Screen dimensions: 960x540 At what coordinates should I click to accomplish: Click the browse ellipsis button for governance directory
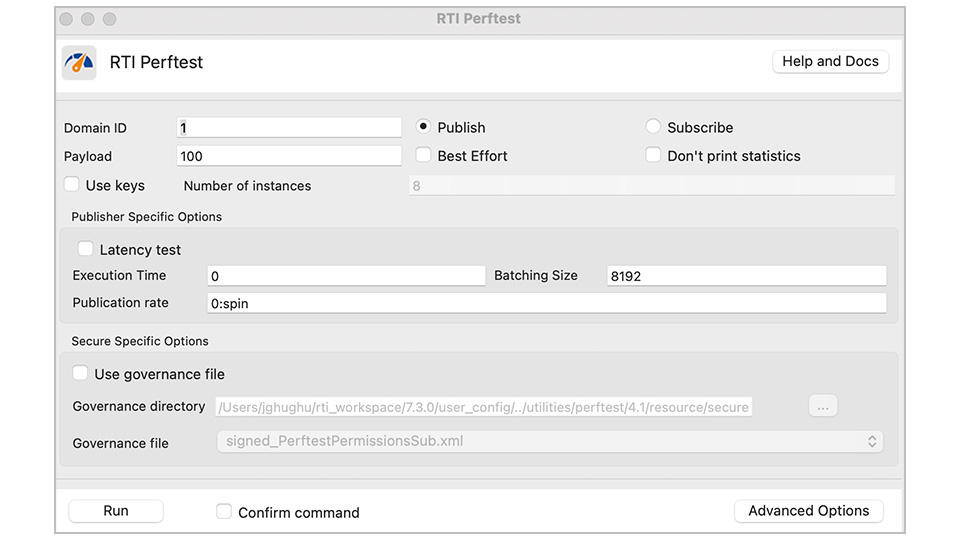pos(822,407)
